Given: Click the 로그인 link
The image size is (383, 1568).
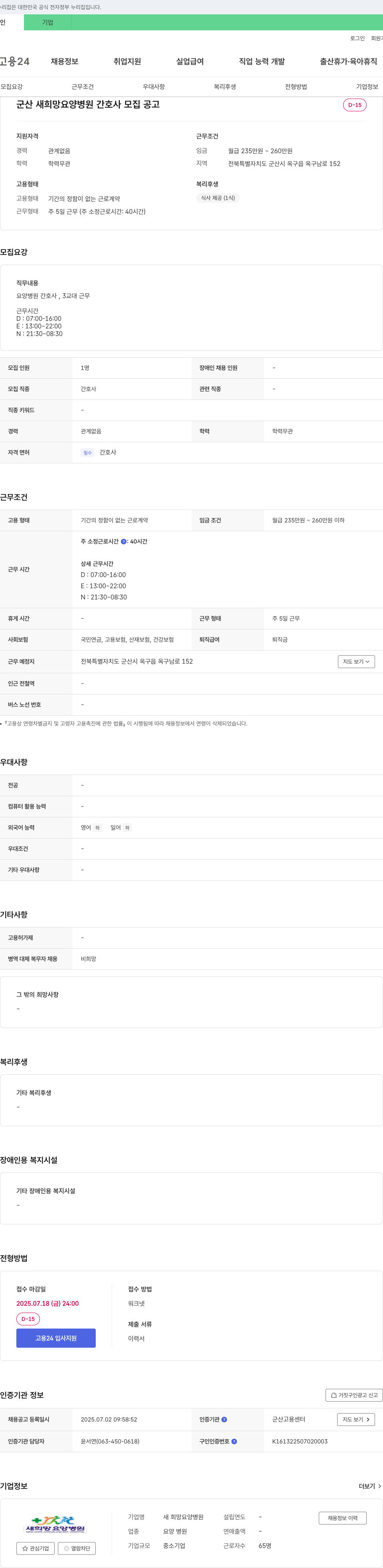Looking at the screenshot, I should click(357, 38).
